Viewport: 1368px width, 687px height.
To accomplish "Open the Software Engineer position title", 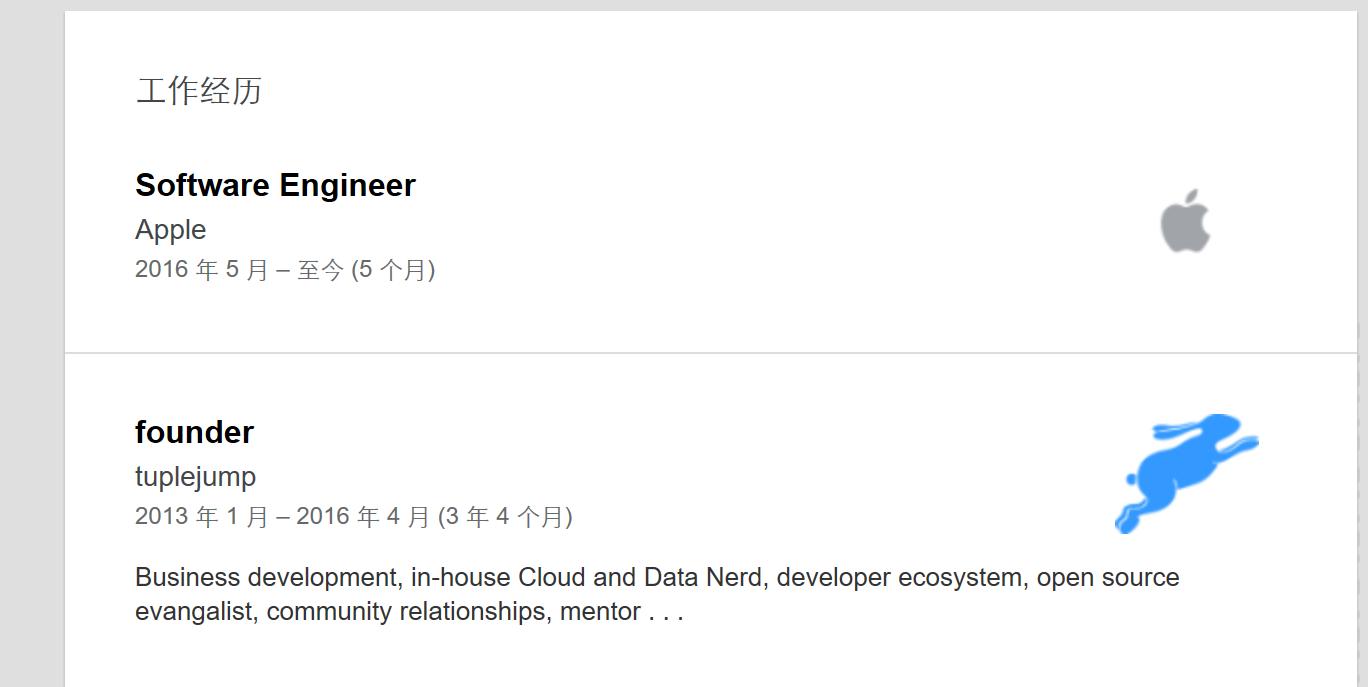I will coord(275,185).
